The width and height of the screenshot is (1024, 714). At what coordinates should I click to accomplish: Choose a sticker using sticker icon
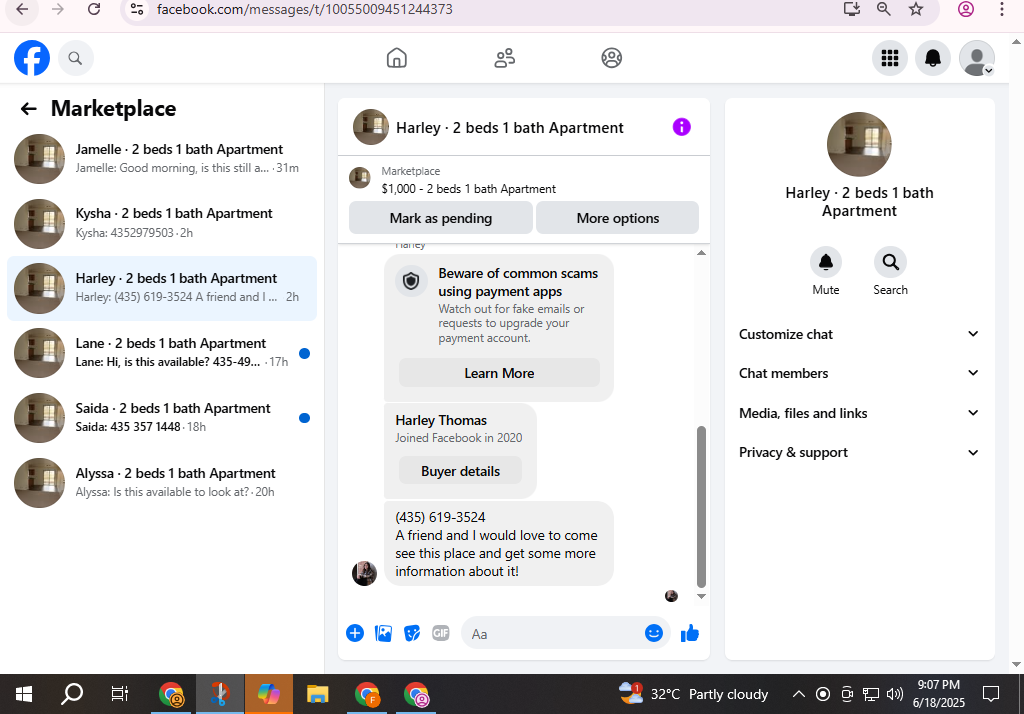(412, 633)
